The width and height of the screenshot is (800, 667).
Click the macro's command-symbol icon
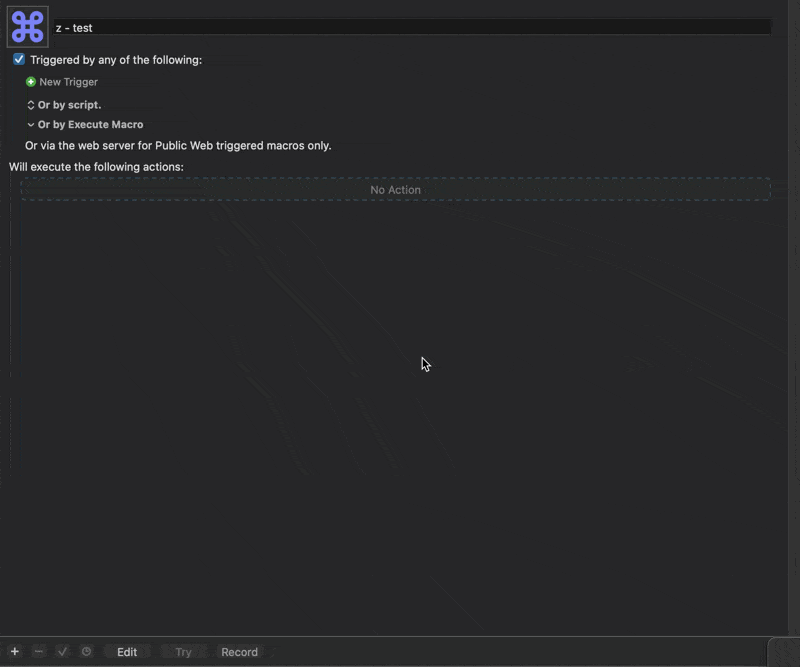coord(27,27)
